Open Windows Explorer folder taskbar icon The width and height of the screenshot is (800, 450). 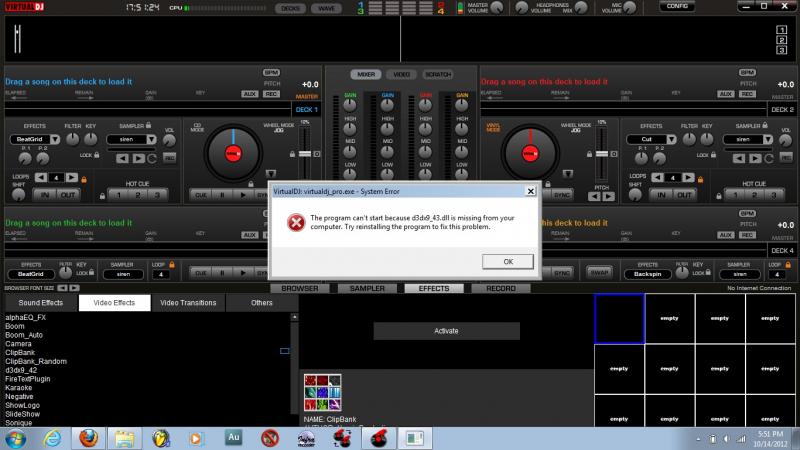coord(124,438)
